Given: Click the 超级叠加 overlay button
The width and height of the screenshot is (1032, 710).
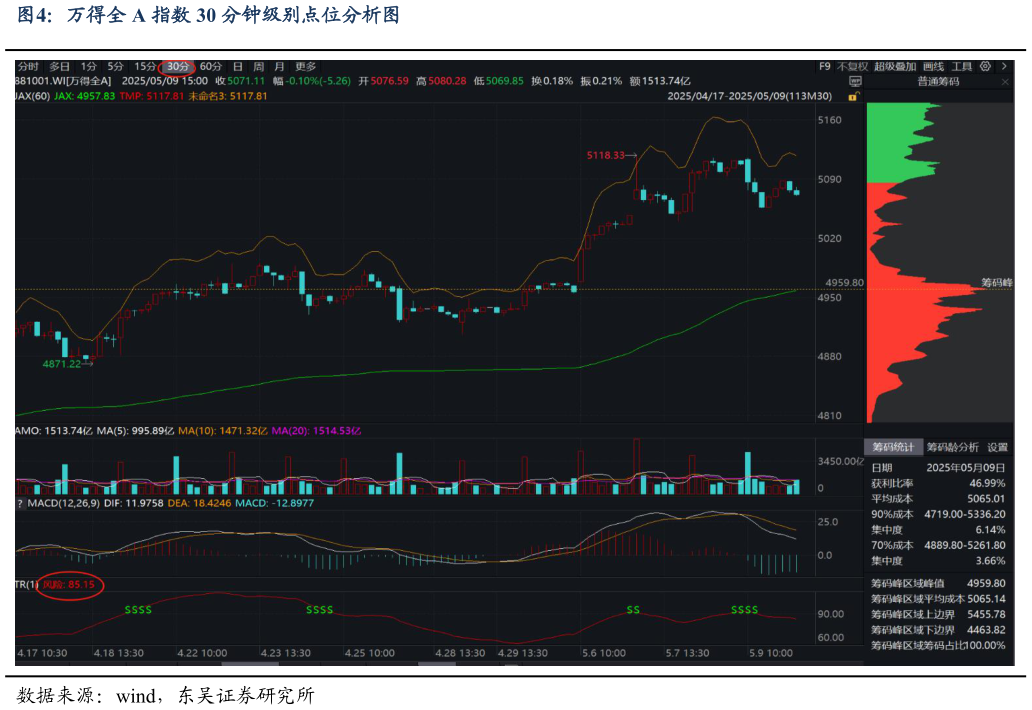Looking at the screenshot, I should pyautogui.click(x=894, y=66).
